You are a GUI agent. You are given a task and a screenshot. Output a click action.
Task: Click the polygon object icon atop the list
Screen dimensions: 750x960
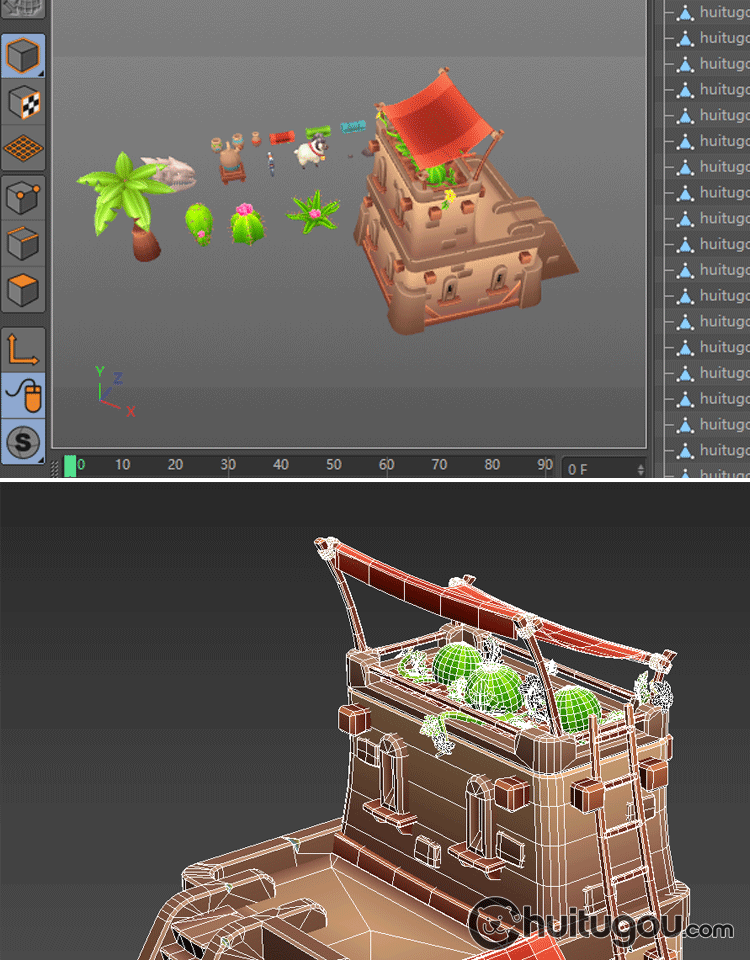click(685, 13)
